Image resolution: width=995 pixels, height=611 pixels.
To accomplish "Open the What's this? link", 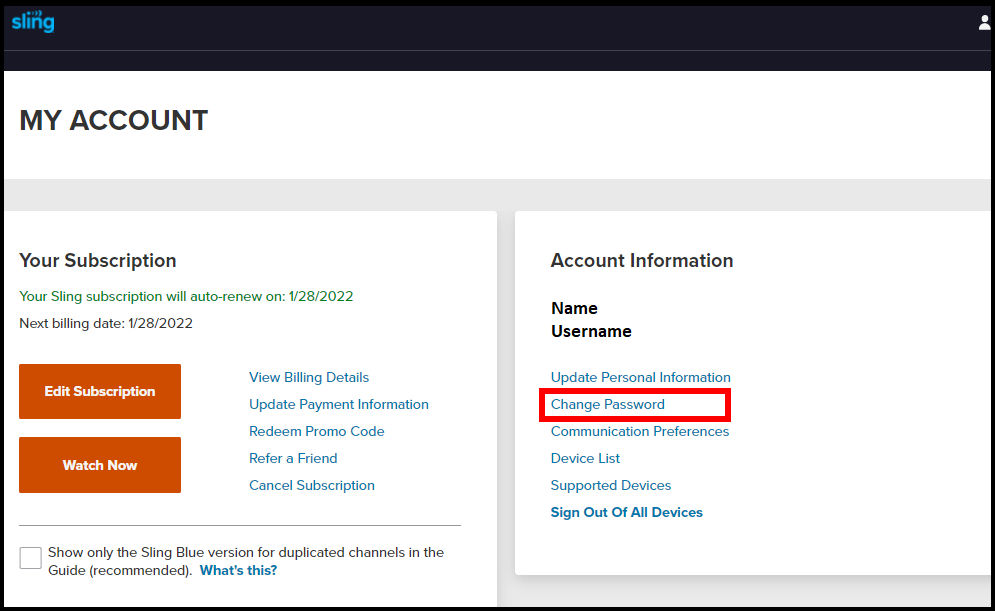I will click(239, 570).
